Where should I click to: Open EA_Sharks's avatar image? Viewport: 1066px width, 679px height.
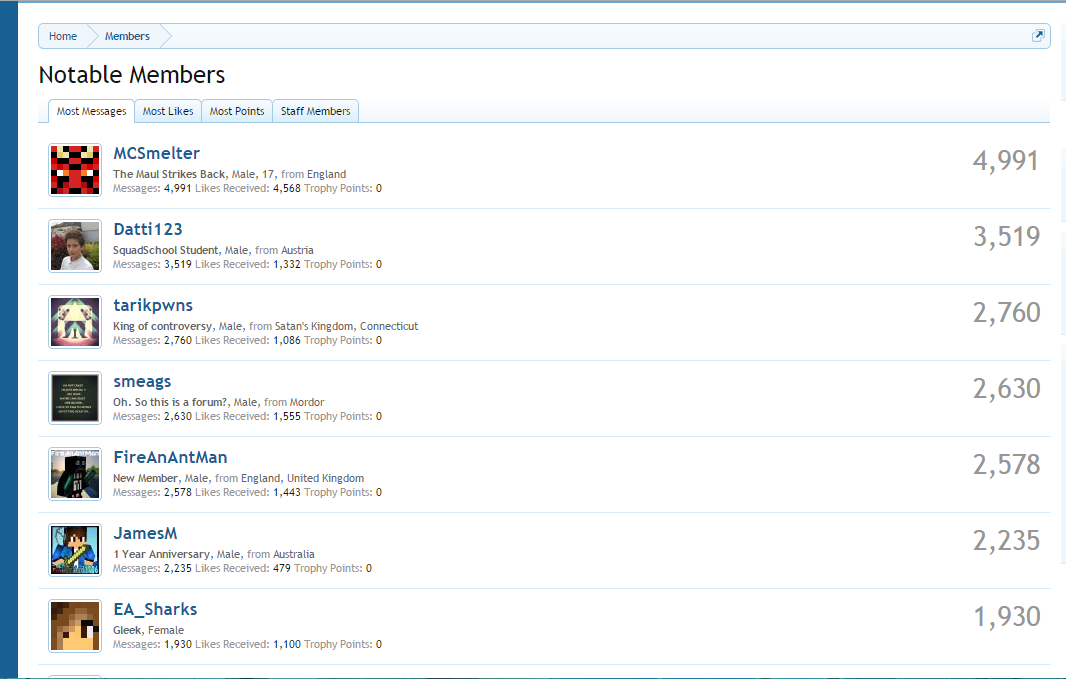pyautogui.click(x=75, y=626)
